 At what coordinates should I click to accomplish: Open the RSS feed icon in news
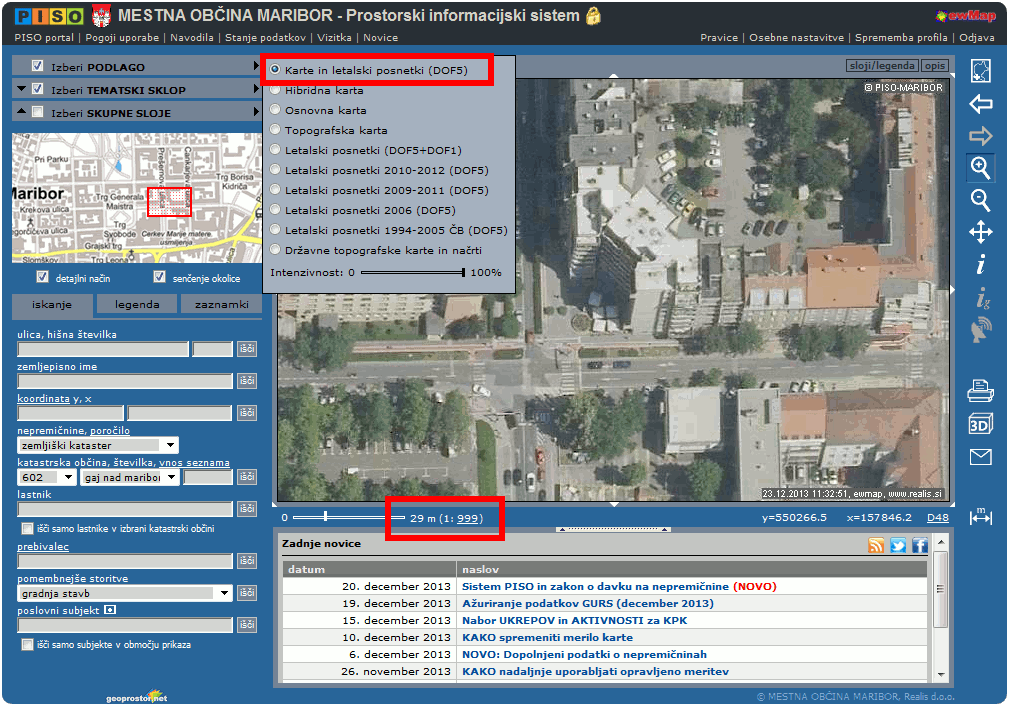click(876, 545)
